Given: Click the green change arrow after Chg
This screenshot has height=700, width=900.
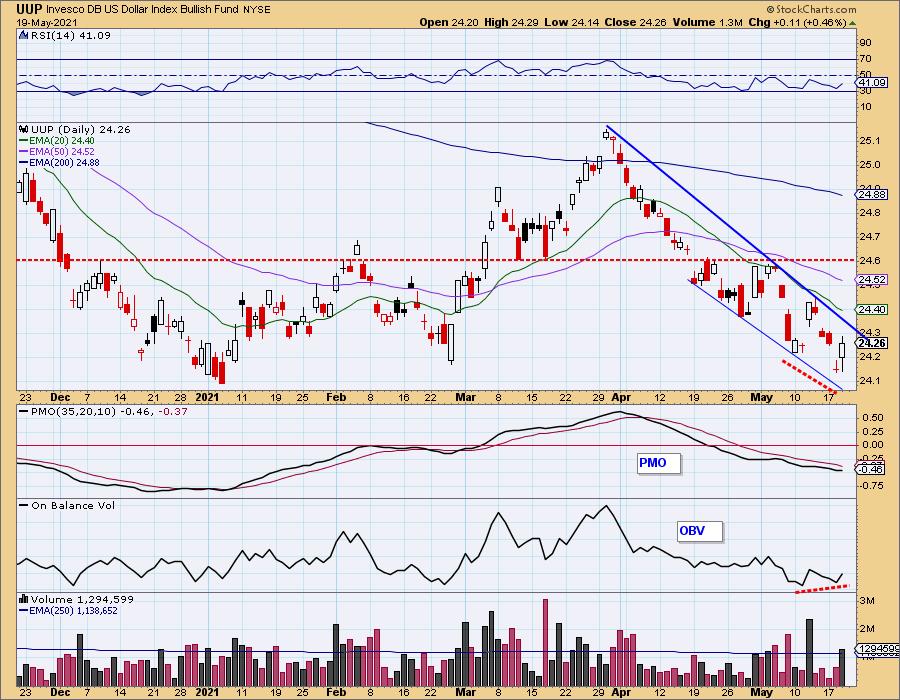Looking at the screenshot, I should [852, 23].
